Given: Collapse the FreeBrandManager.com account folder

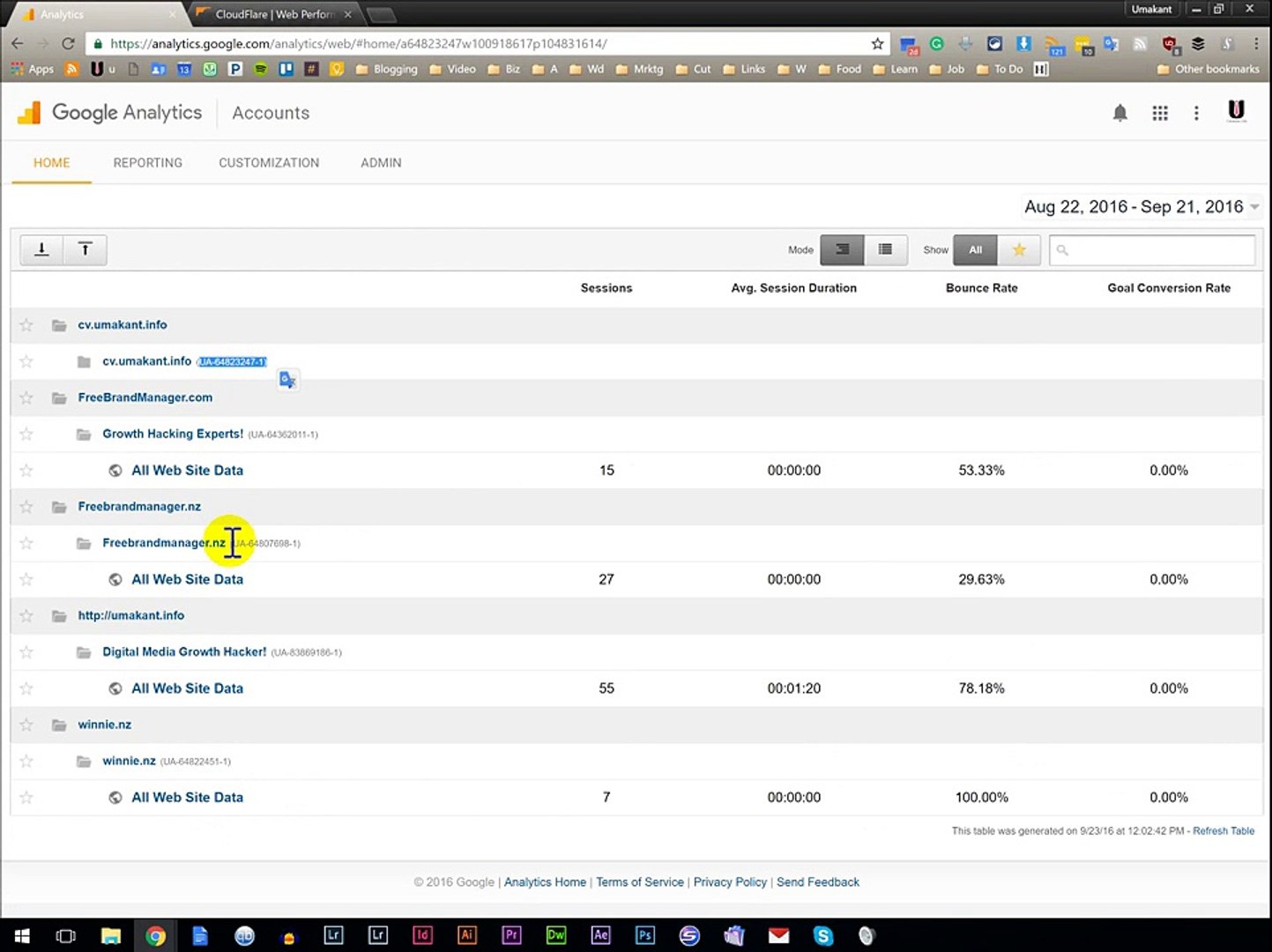Looking at the screenshot, I should coord(59,398).
